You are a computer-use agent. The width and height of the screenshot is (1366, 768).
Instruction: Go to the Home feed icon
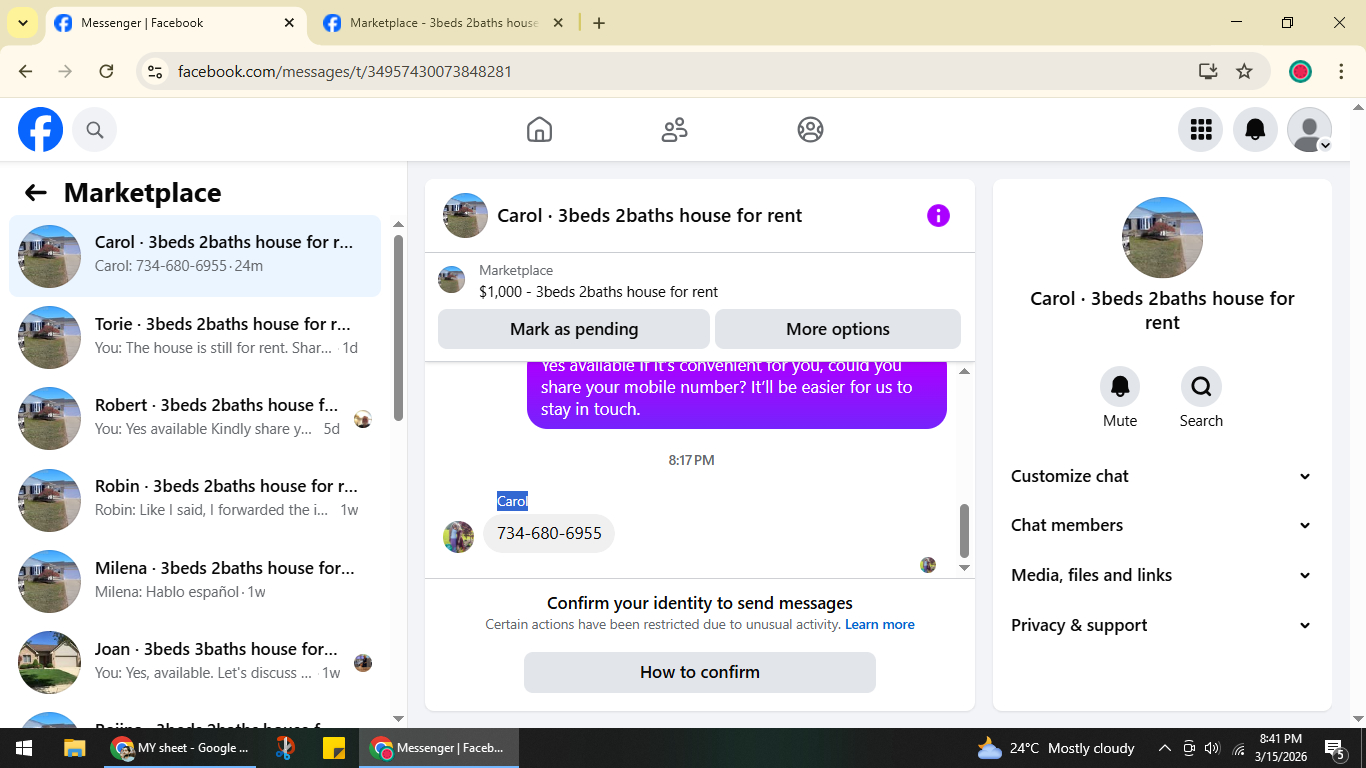[539, 130]
